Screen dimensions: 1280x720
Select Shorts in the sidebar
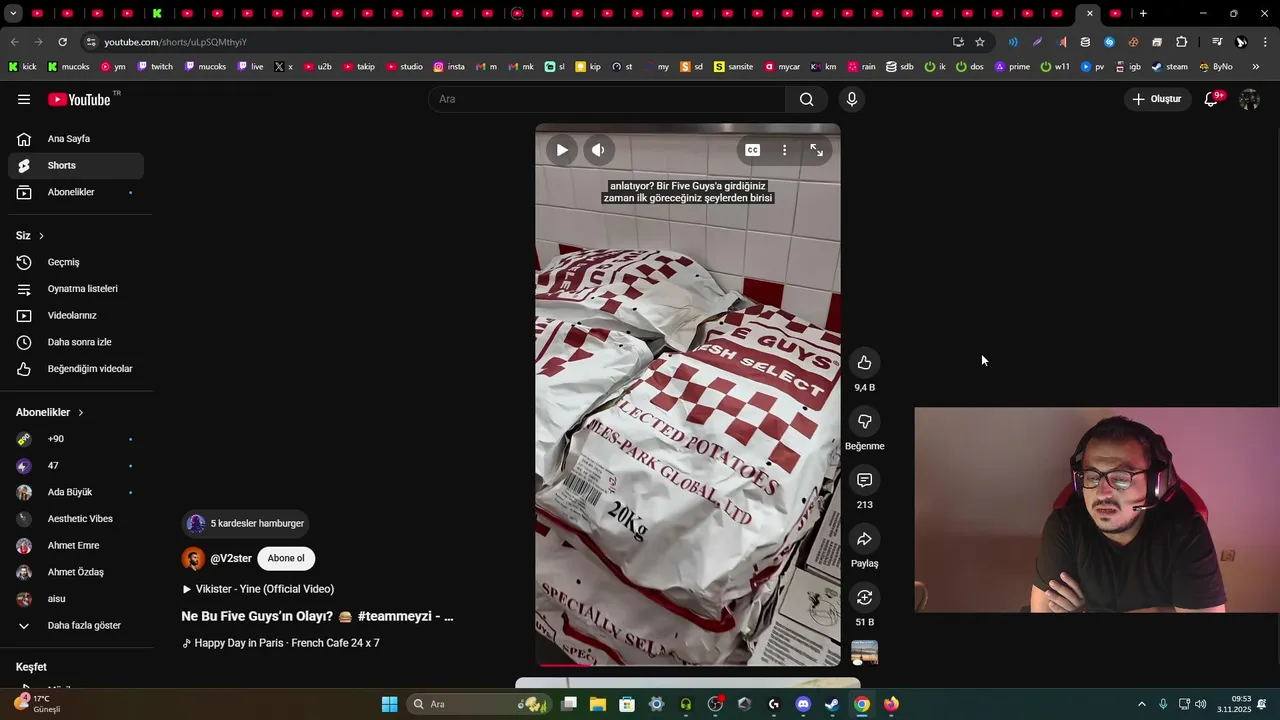pos(76,165)
